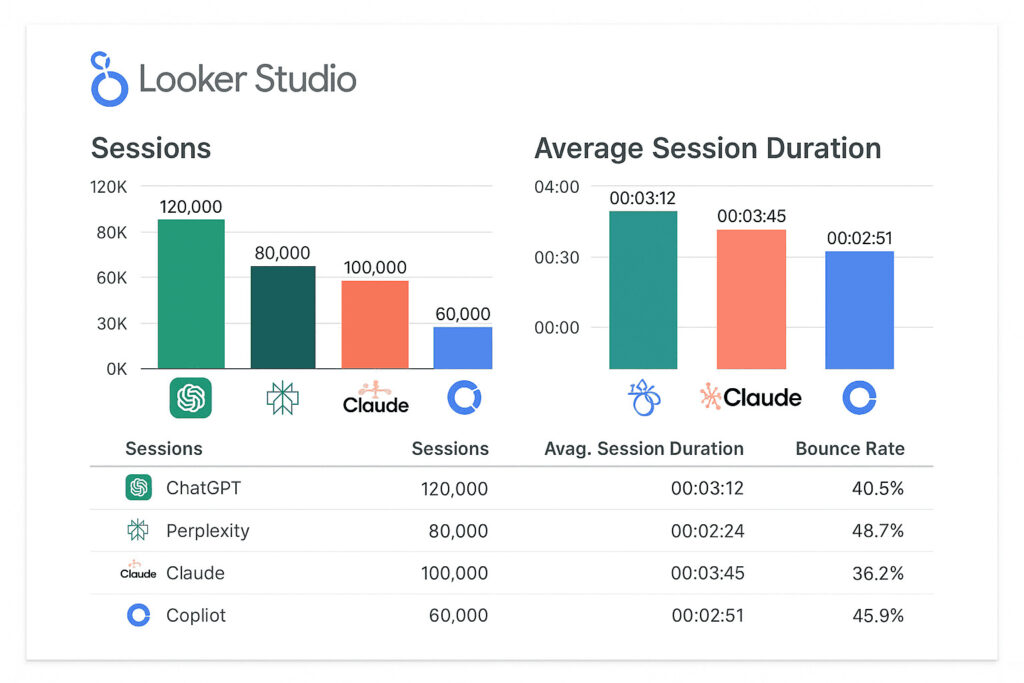Screen dimensions: 1024x683
Task: Select the ChatGPT name in the table
Action: point(203,488)
